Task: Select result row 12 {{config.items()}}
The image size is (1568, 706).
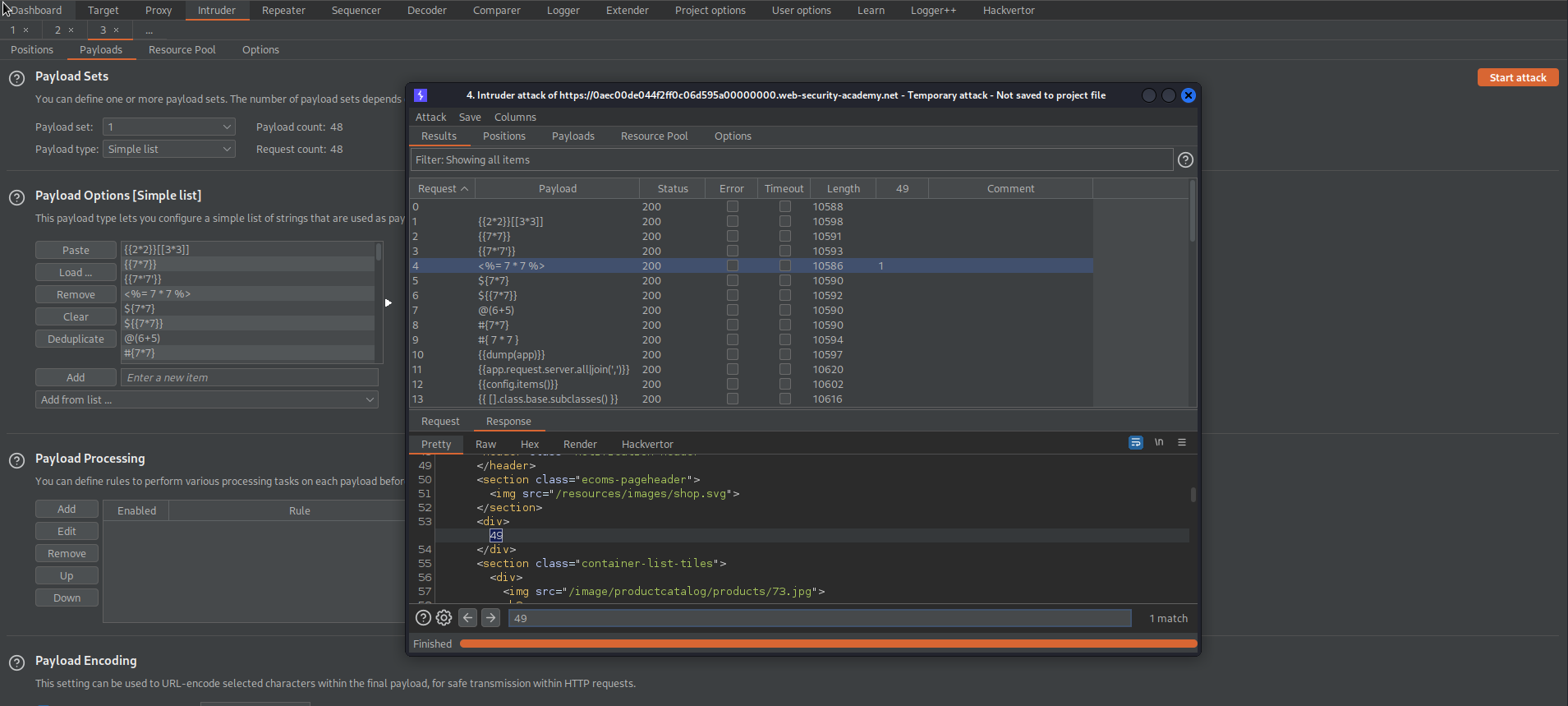Action: [x=751, y=385]
